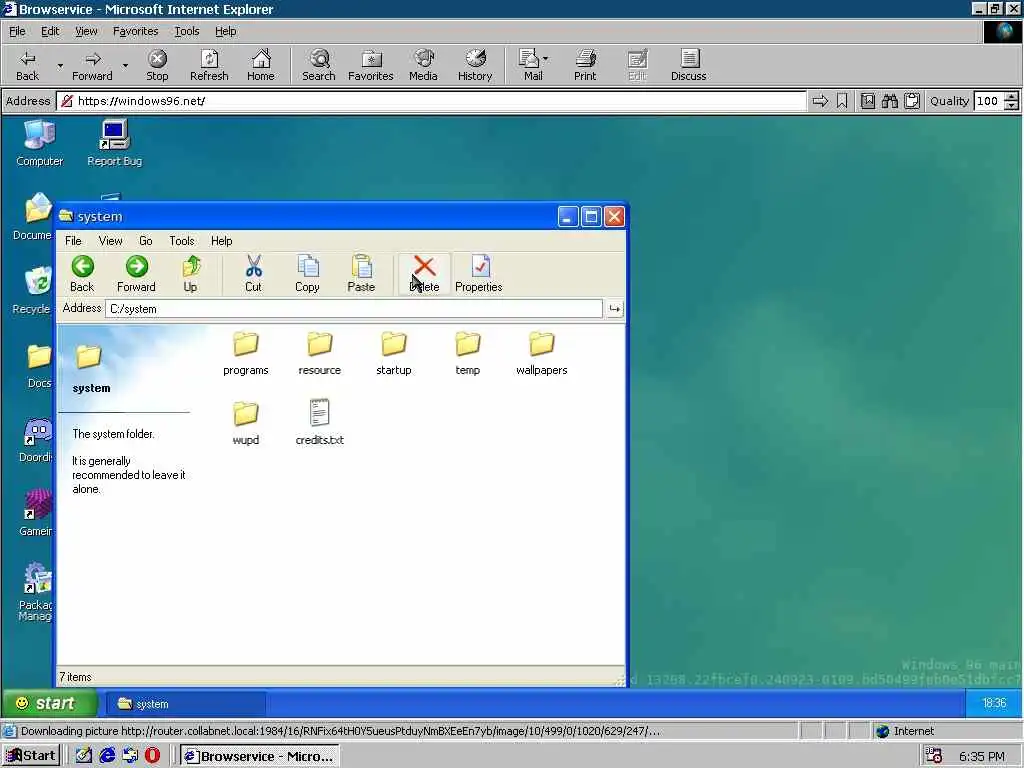Open the IE Help menu
Screen dimensions: 1024x768
click(225, 31)
